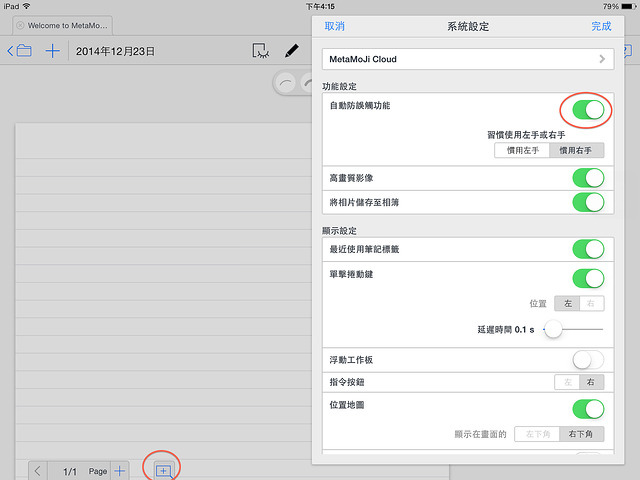Set 單擊捲動鍵 位置 to 左
Screen dimensions: 640x480
[567, 304]
